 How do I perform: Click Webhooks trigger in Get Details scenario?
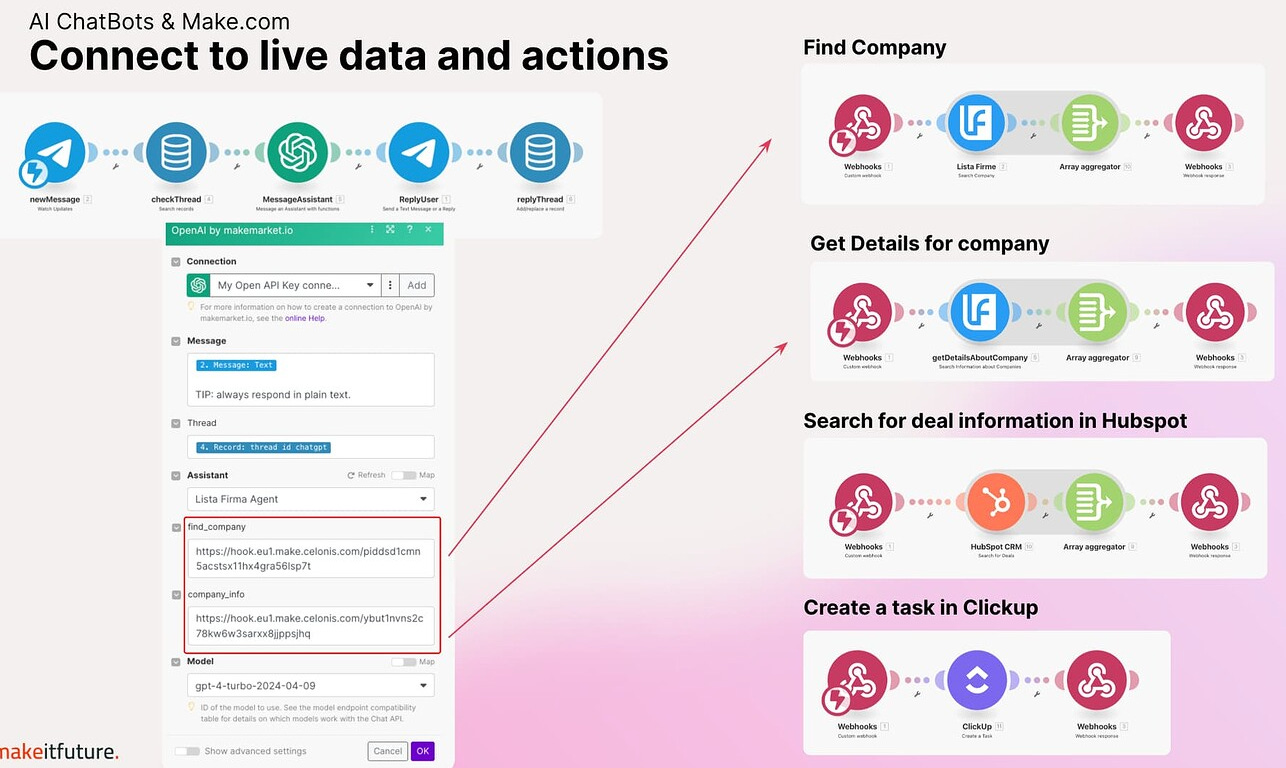pos(862,313)
